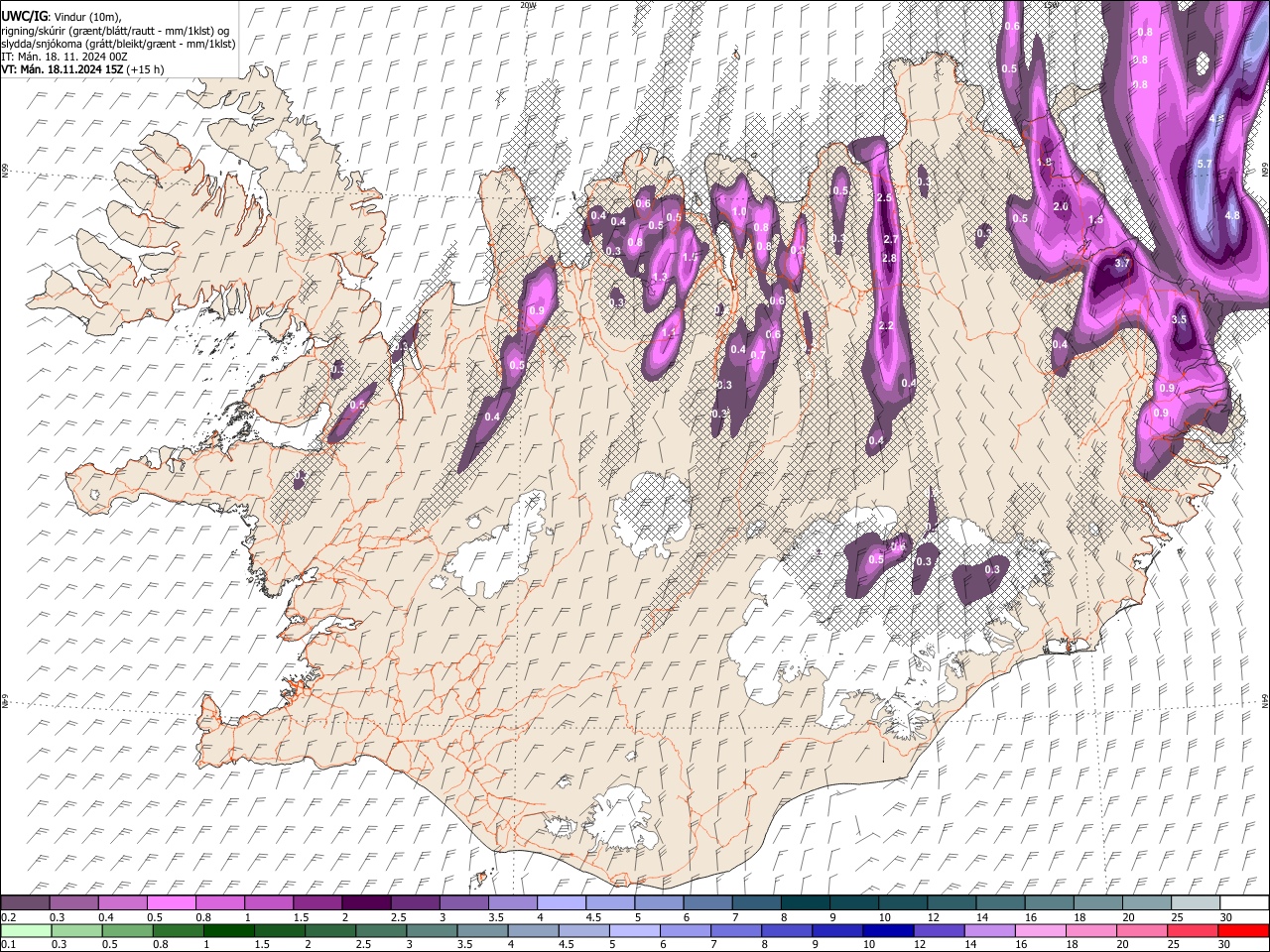Screen dimensions: 1270x952
Task: Pick the darkest purple swatch above upper-row 2
Action: point(366,903)
